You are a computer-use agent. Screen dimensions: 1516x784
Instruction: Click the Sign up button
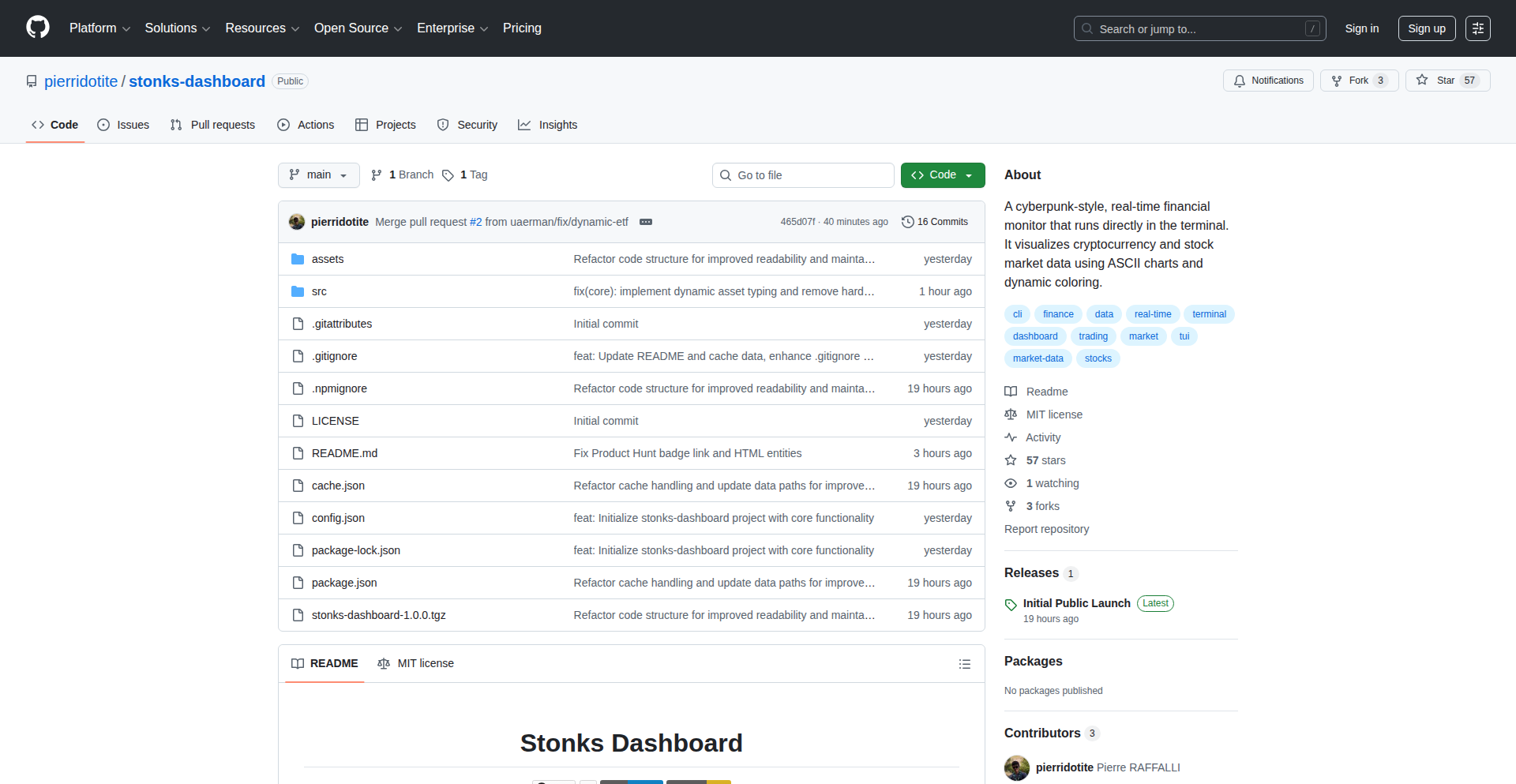(1426, 28)
